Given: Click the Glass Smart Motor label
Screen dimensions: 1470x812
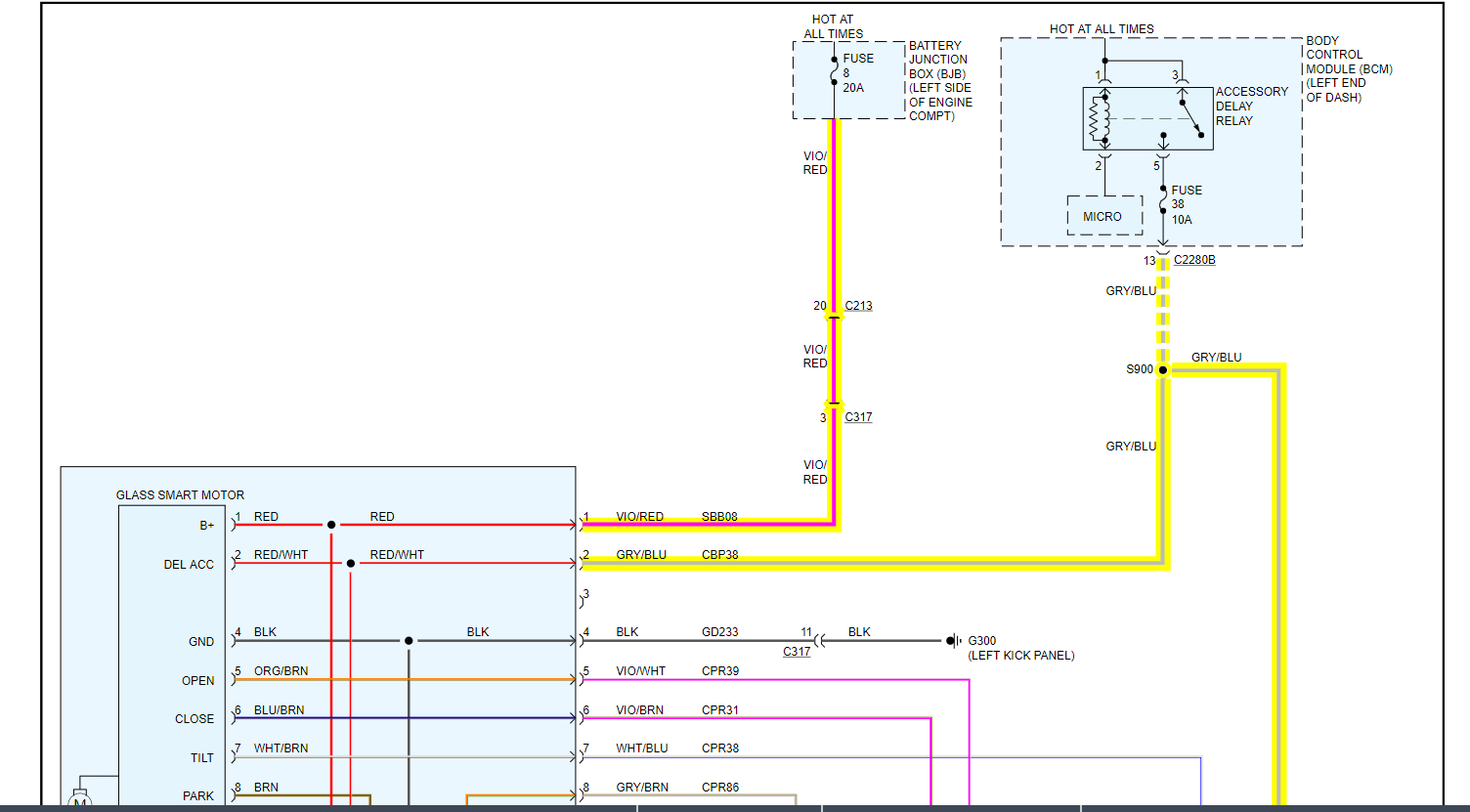Looking at the screenshot, I should pos(180,495).
